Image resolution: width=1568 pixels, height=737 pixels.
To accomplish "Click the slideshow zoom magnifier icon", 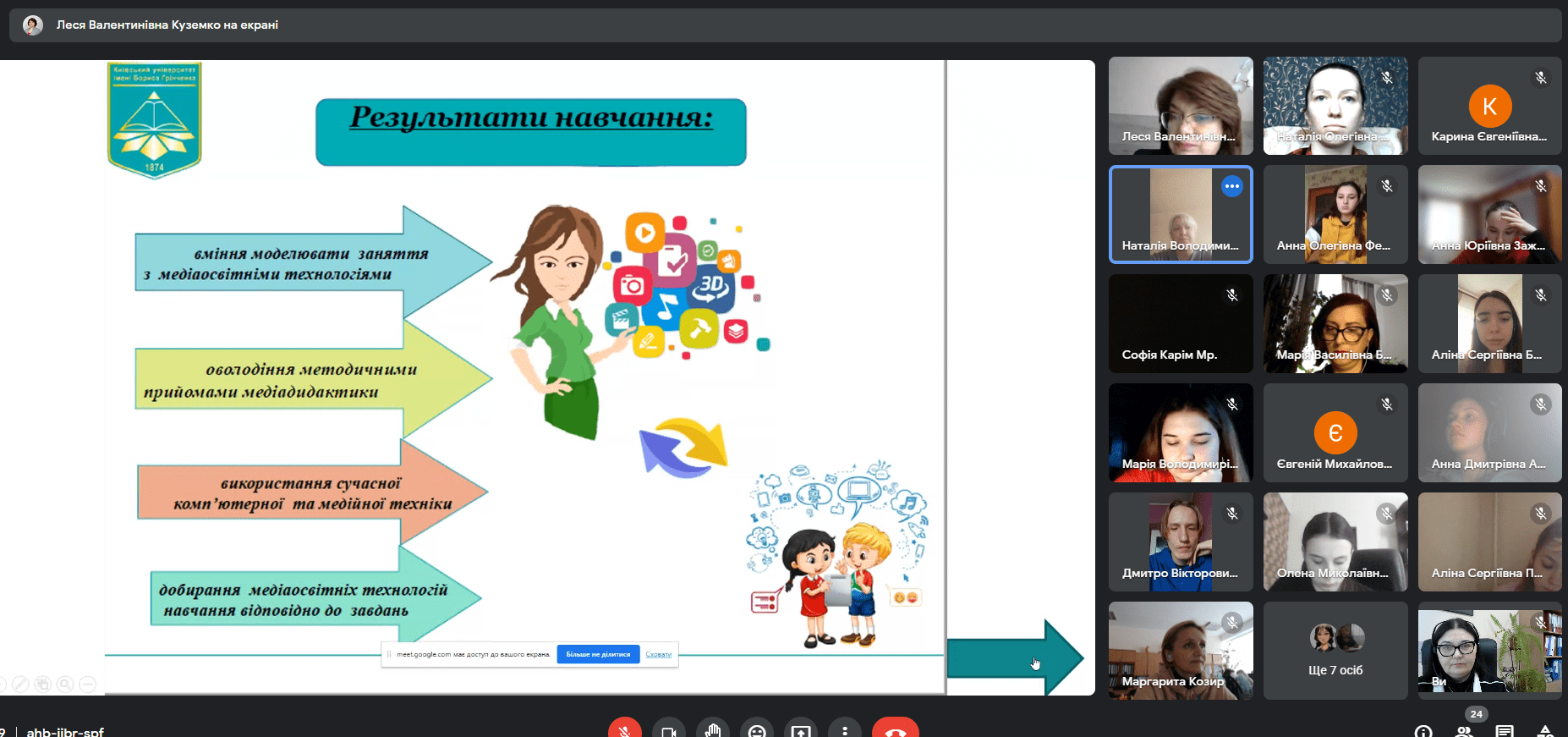I will (65, 684).
